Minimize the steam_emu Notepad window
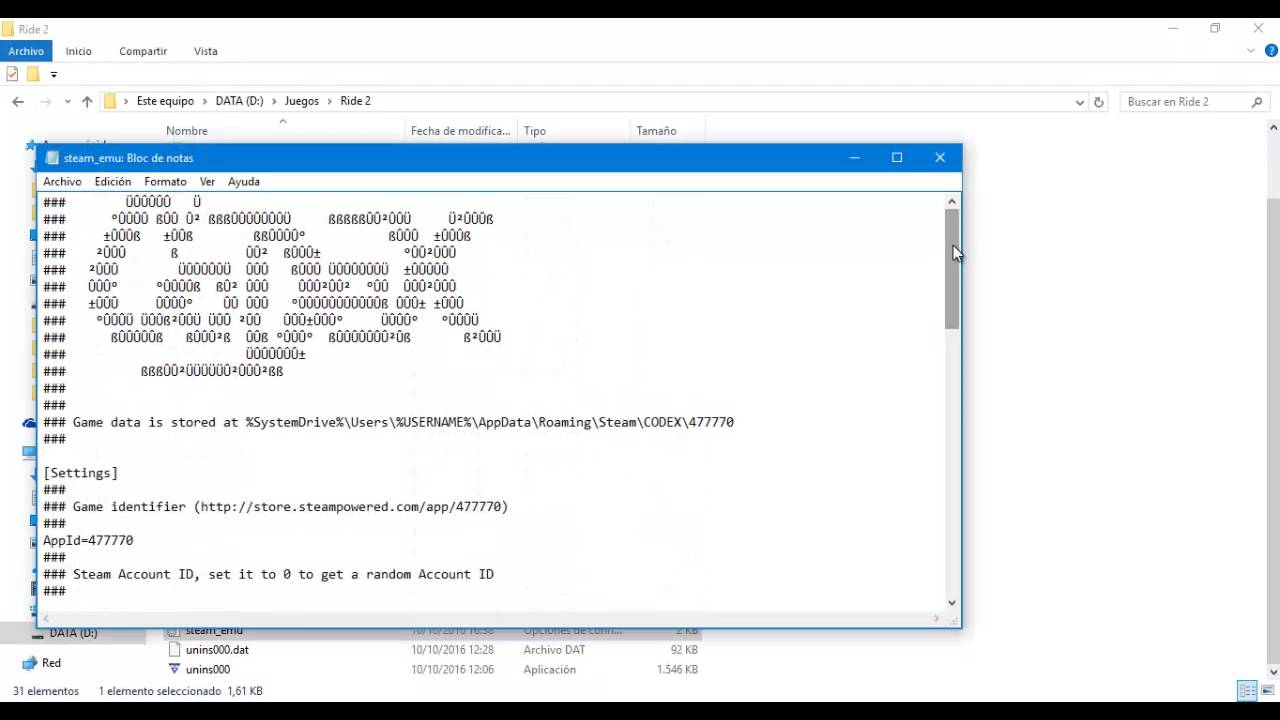 tap(854, 158)
